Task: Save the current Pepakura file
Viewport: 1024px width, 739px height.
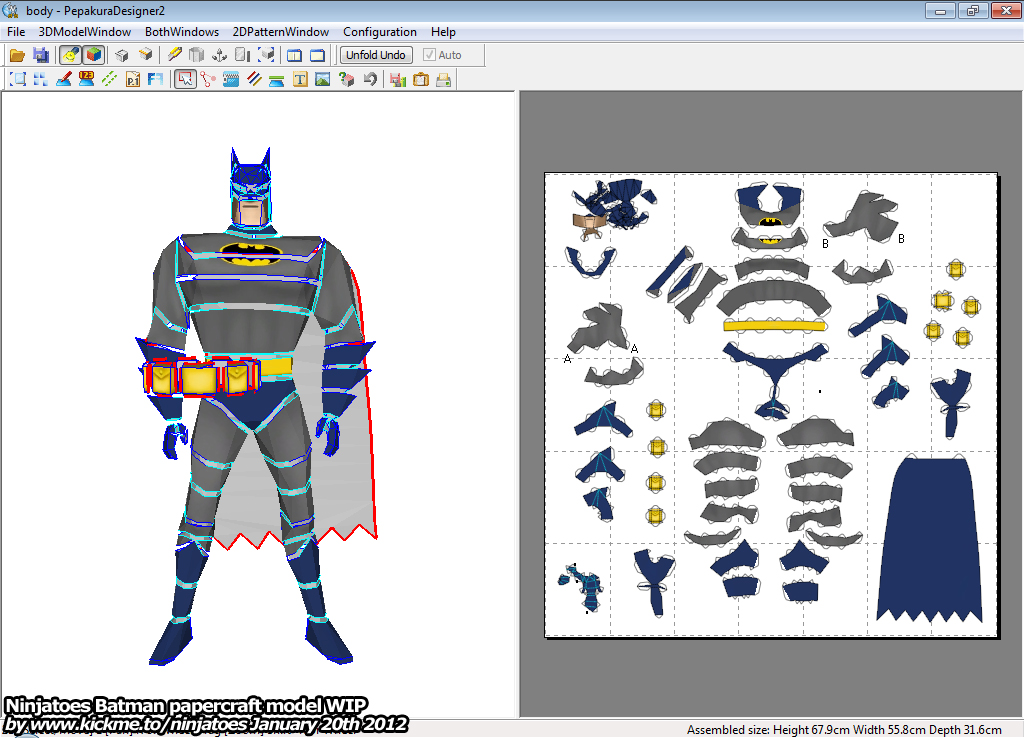Action: 40,55
